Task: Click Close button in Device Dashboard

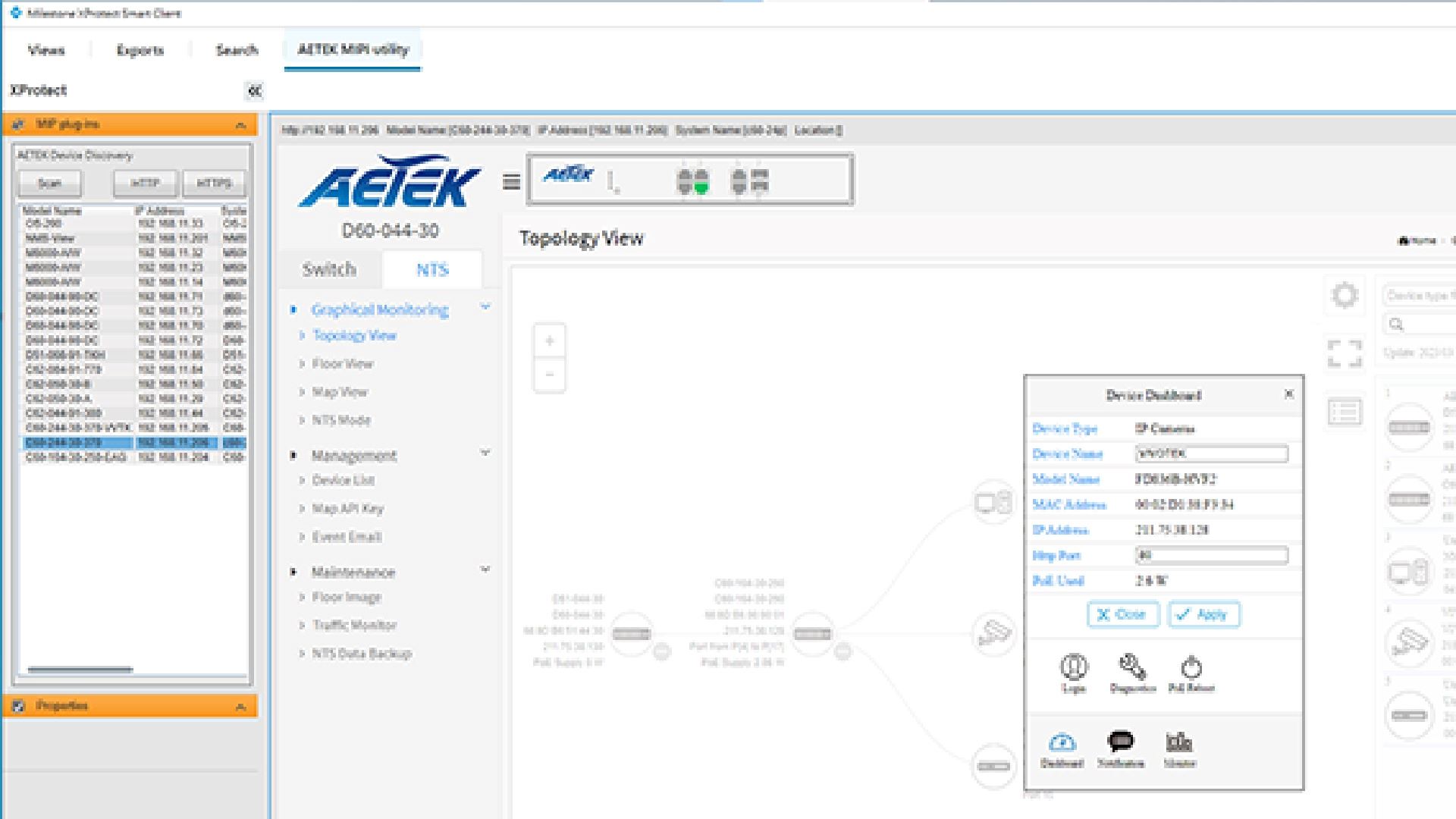Action: pos(1122,614)
